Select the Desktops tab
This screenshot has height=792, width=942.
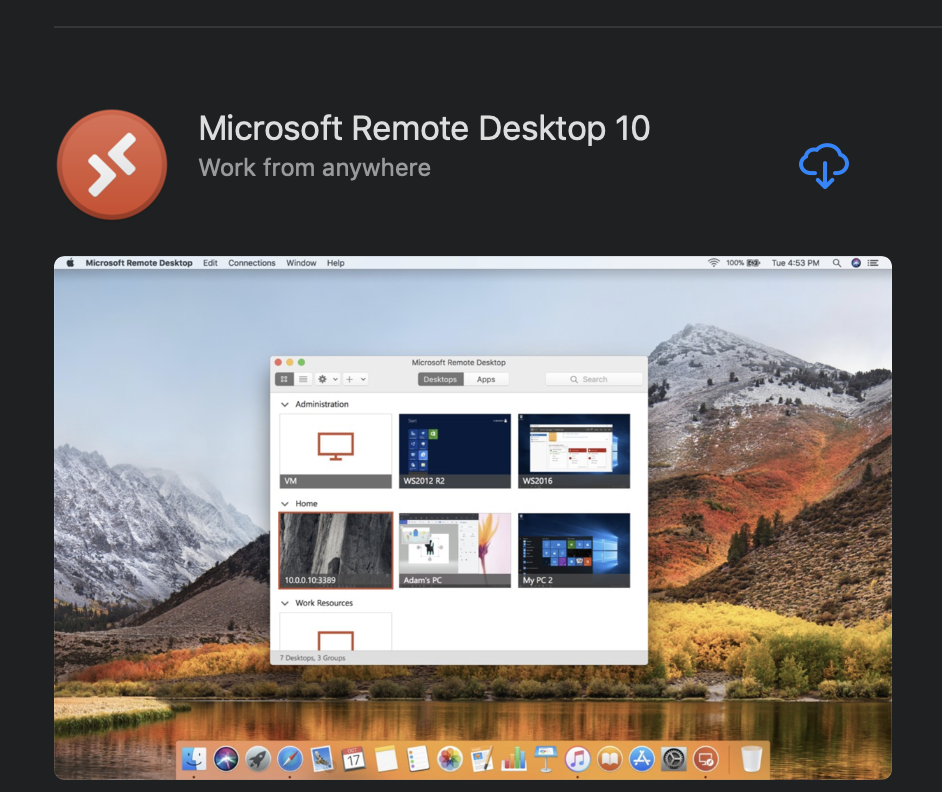click(440, 379)
